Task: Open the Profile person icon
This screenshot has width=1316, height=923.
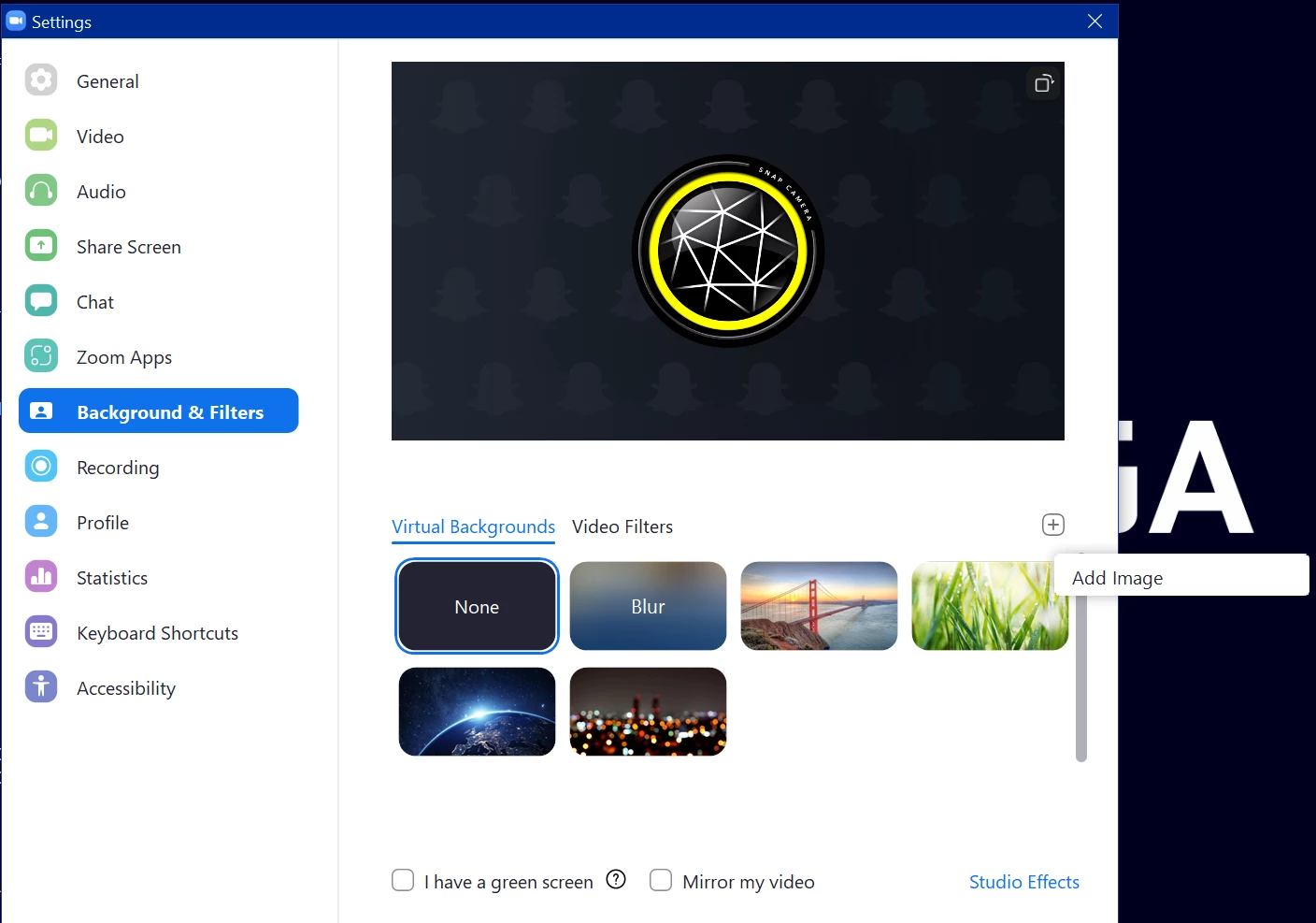Action: [41, 521]
